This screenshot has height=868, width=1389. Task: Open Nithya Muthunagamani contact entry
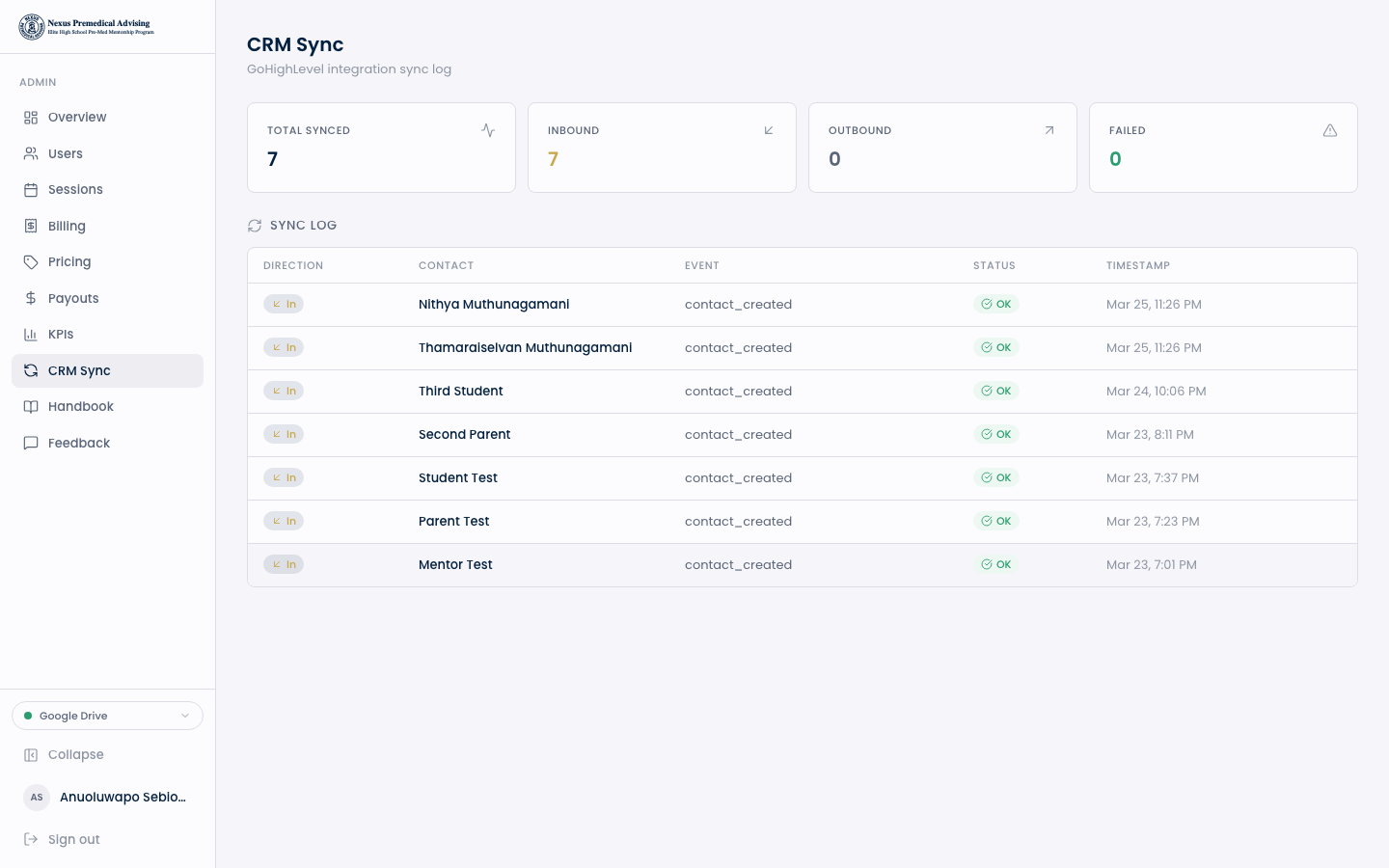coord(494,304)
